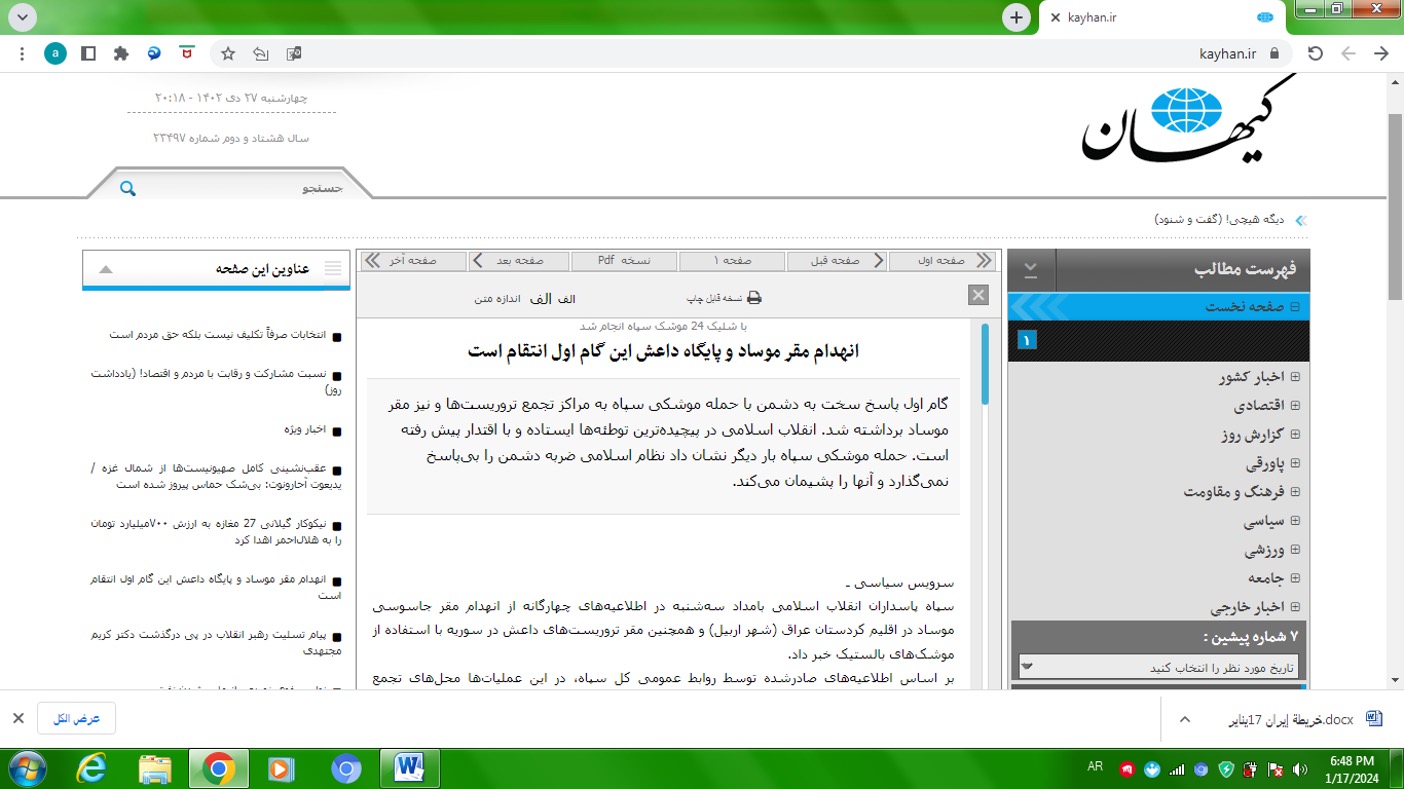Expand the اخبار کشور tree section
This screenshot has height=789, width=1404.
click(1295, 377)
